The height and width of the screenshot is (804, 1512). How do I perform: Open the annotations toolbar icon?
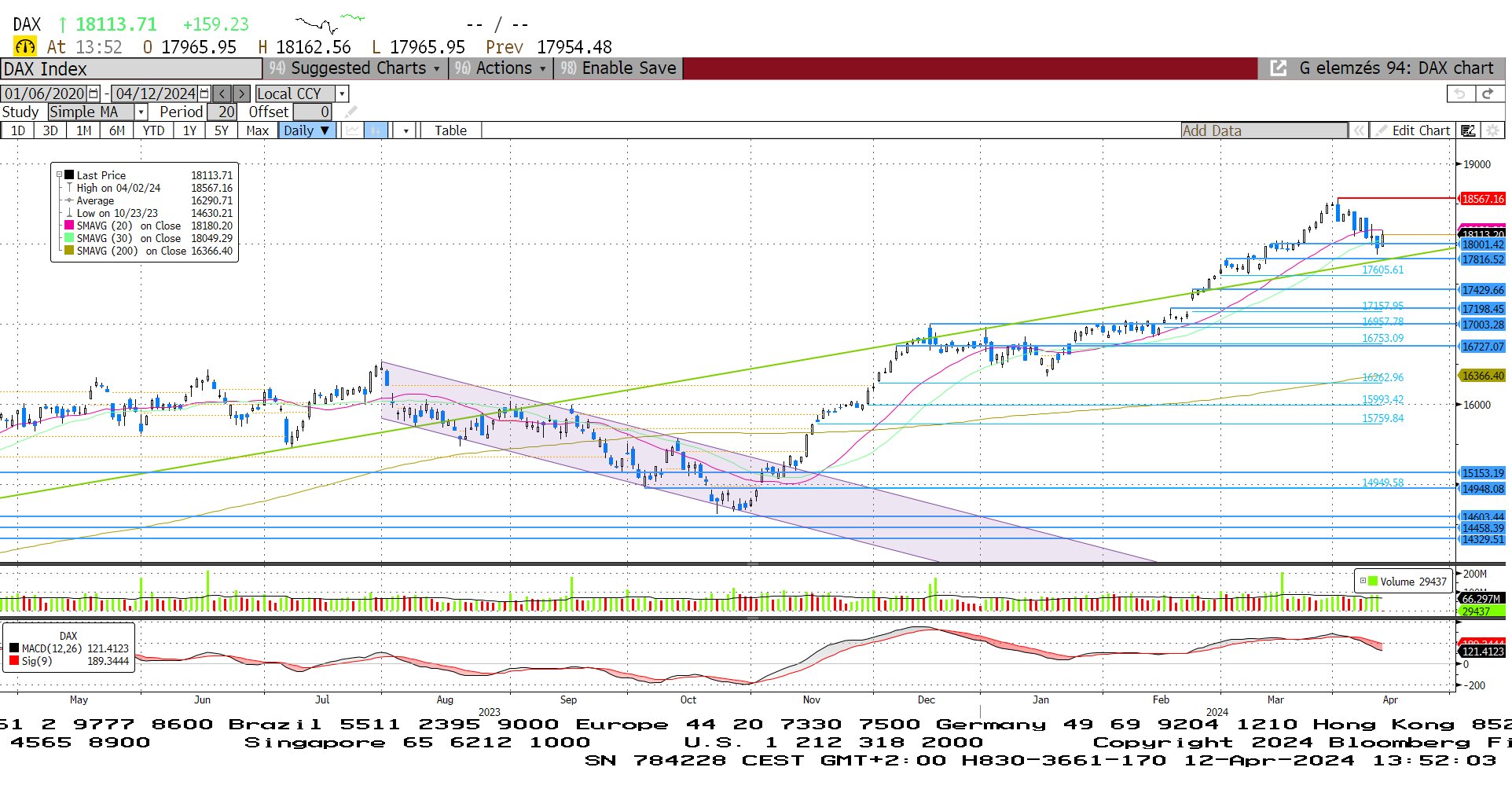[x=1468, y=130]
